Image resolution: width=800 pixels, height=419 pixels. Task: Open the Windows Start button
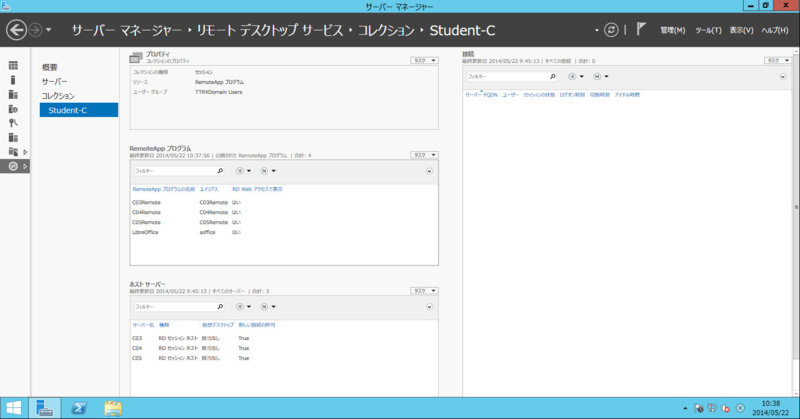(x=14, y=408)
